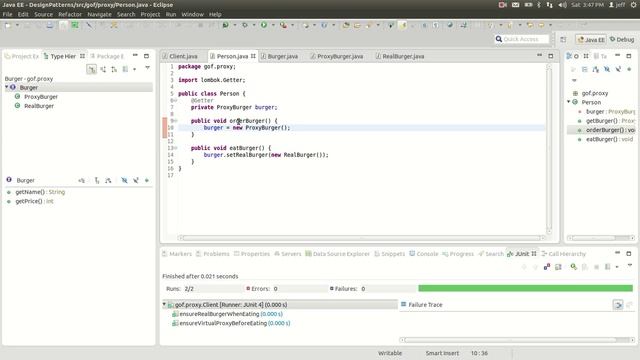This screenshot has width=640, height=360.
Task: Select the ensureVirtualProxyBeforeEating test result
Action: click(231, 323)
